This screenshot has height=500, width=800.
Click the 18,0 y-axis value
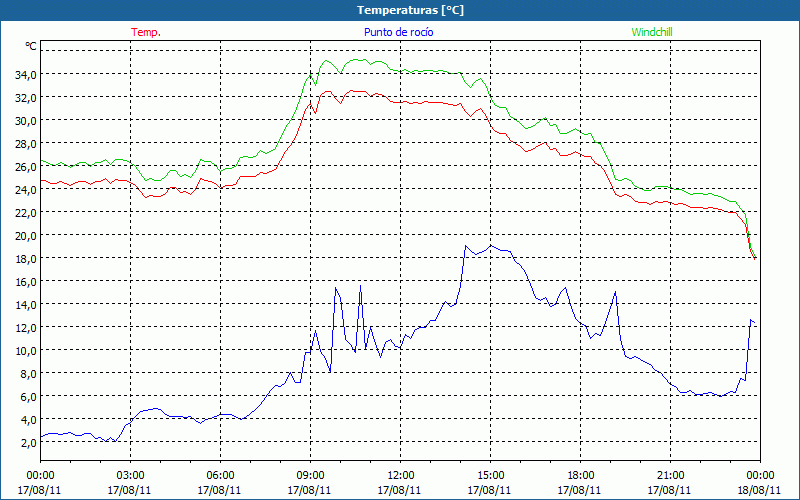pyautogui.click(x=26, y=259)
